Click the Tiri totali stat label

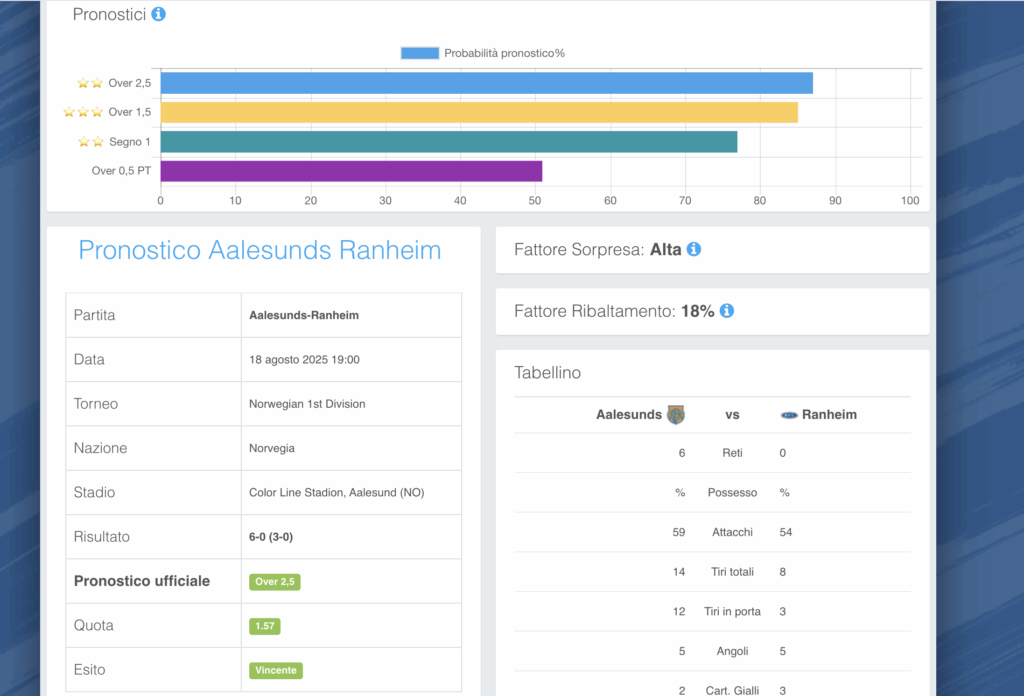click(732, 572)
